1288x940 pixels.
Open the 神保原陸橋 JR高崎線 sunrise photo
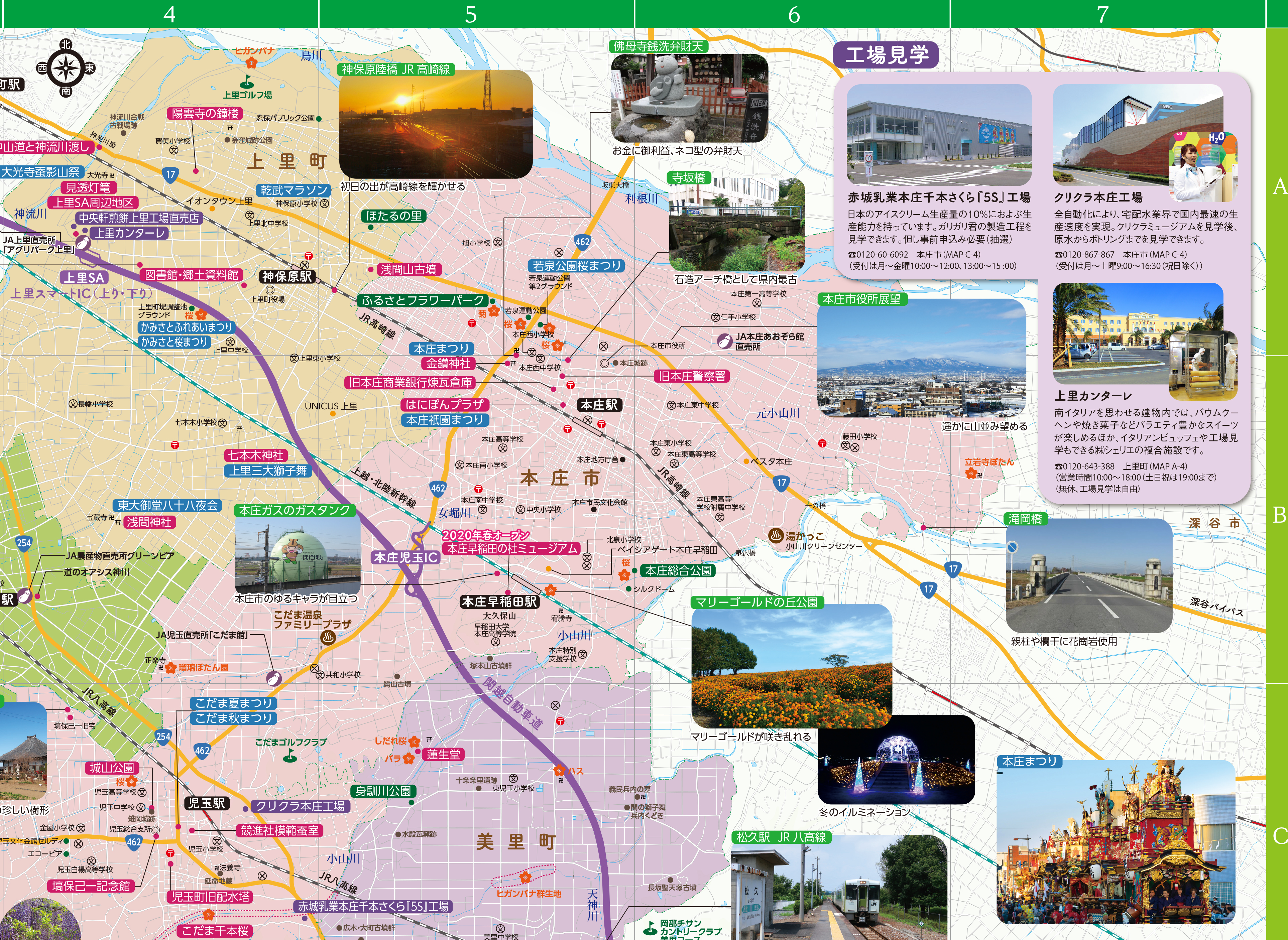[x=436, y=124]
